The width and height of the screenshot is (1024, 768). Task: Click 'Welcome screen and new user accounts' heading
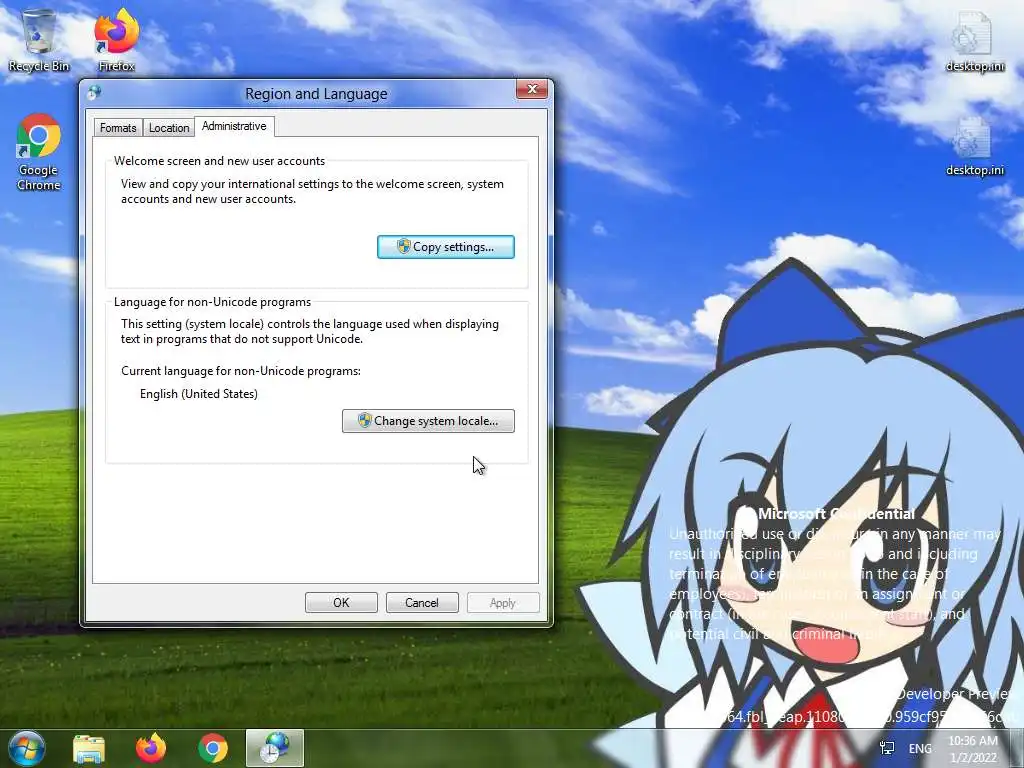[219, 161]
